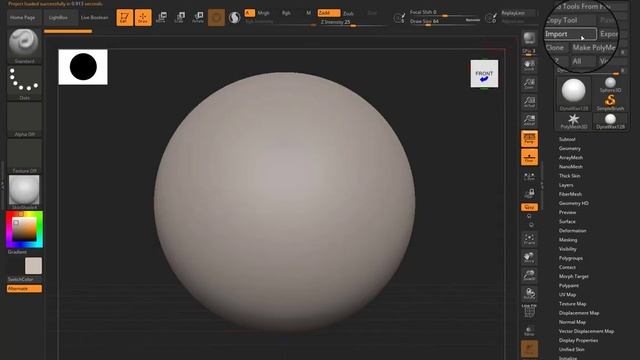640x360 pixels.
Task: Open the sculptris pro yin-yang icon
Action: (x=234, y=18)
